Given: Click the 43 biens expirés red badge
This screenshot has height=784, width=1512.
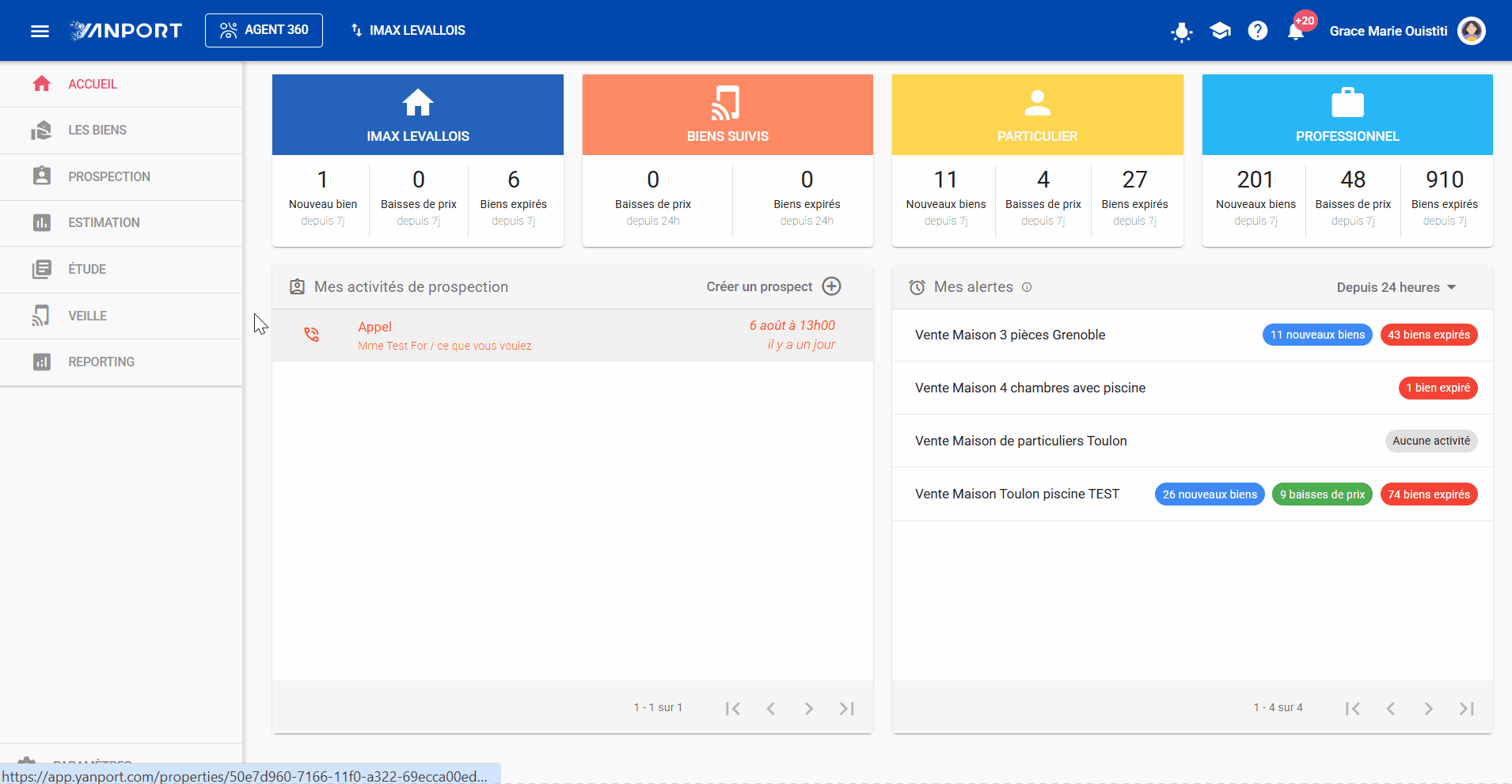Looking at the screenshot, I should click(1428, 335).
